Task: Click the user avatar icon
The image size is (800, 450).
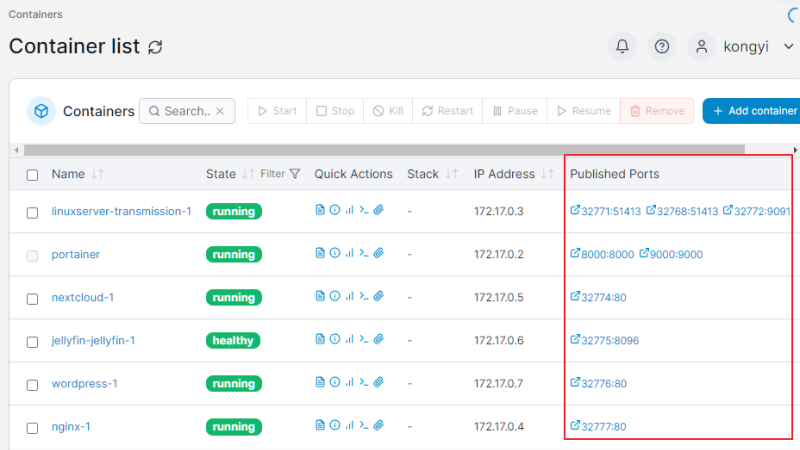Action: [x=702, y=46]
